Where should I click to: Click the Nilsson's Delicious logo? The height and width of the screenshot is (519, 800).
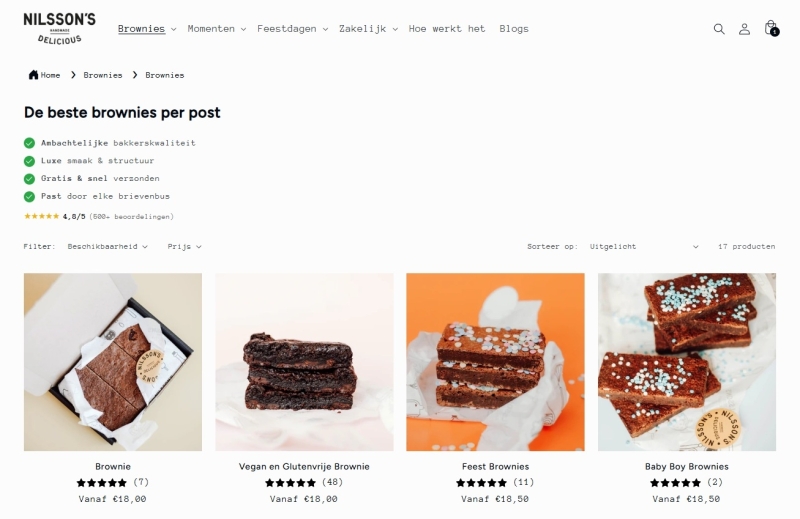[x=59, y=29]
